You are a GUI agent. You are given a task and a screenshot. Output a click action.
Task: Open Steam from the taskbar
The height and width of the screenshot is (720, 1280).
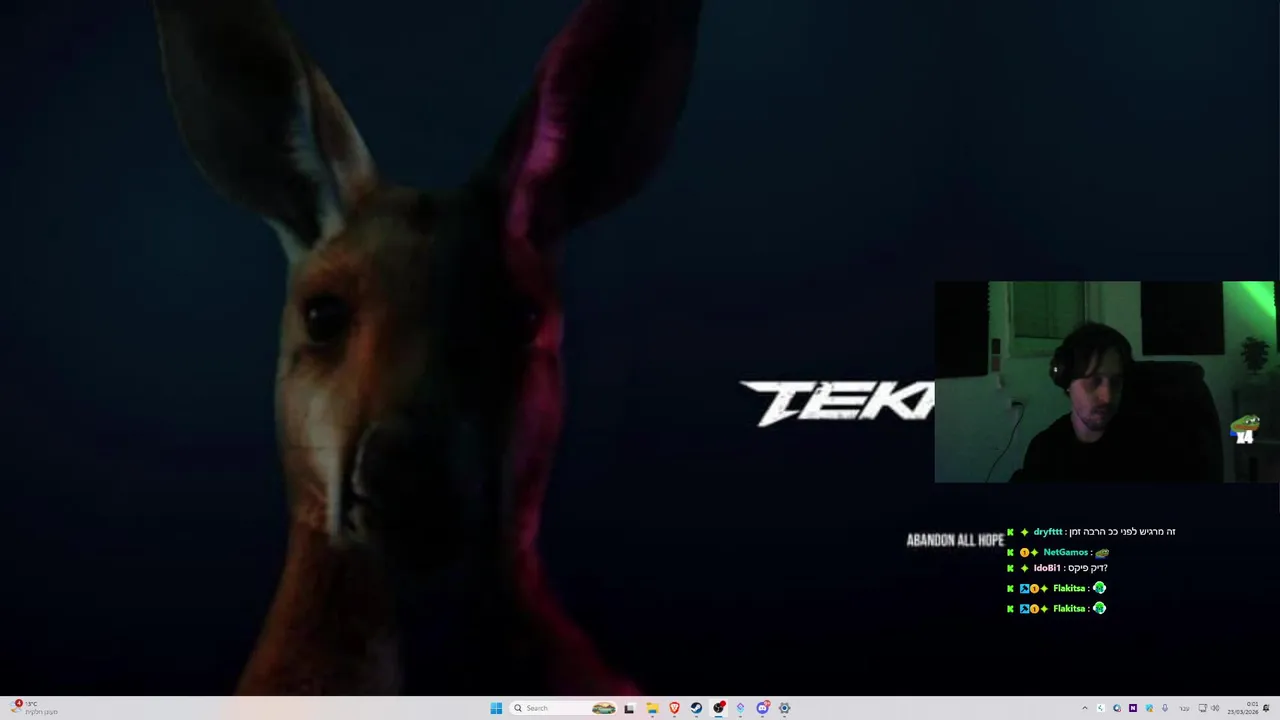coord(696,708)
